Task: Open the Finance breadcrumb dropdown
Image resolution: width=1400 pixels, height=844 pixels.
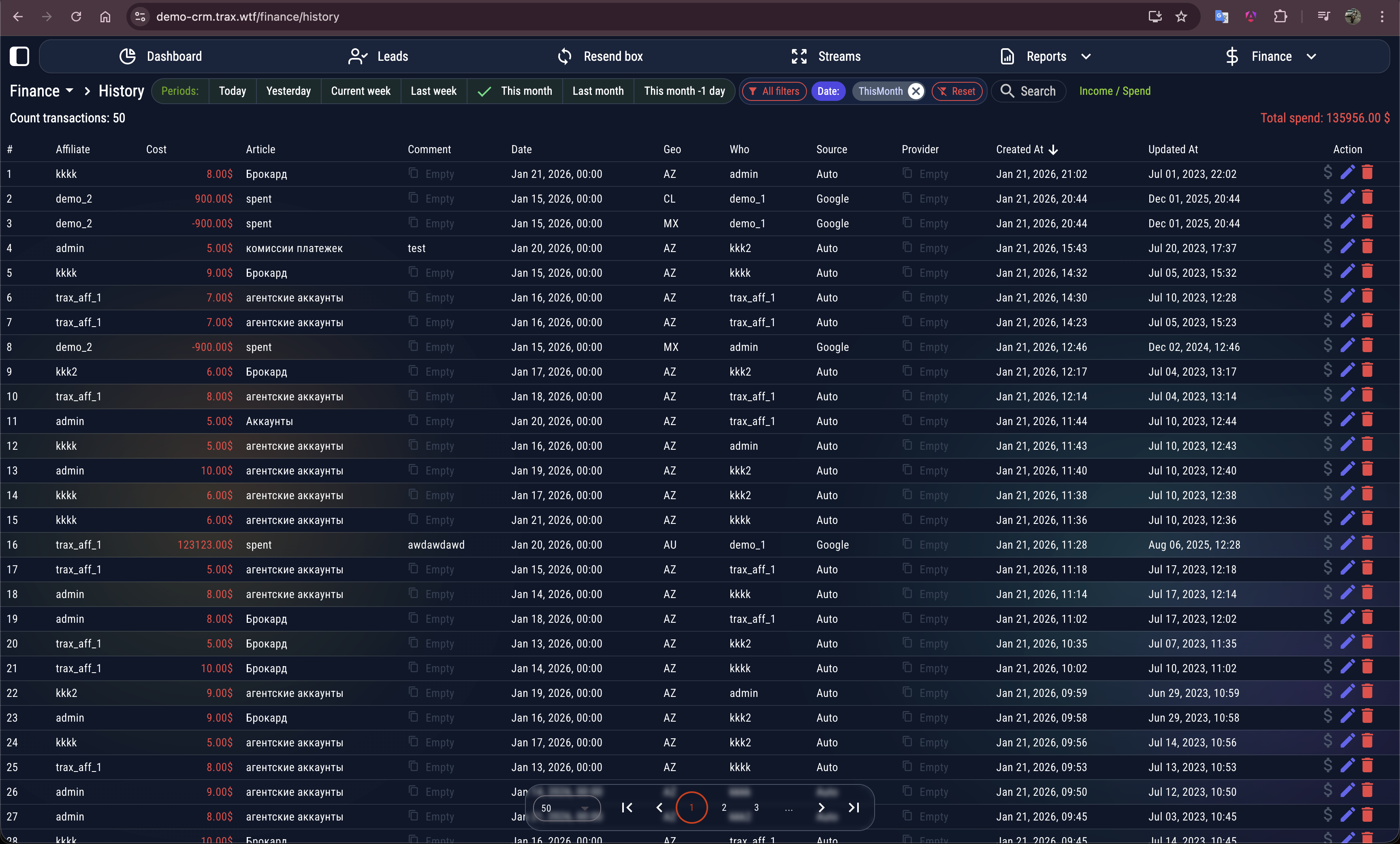Action: click(41, 91)
